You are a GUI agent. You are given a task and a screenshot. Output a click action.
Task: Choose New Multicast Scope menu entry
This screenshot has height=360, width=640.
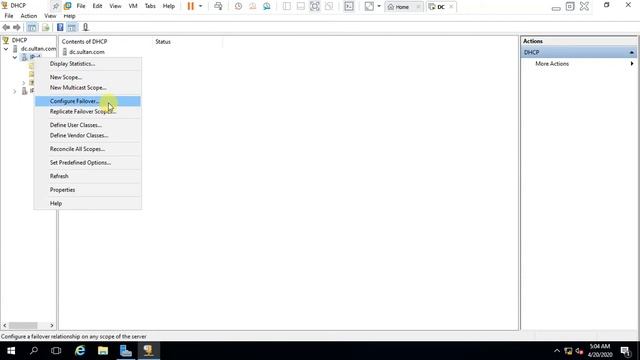(x=88, y=87)
